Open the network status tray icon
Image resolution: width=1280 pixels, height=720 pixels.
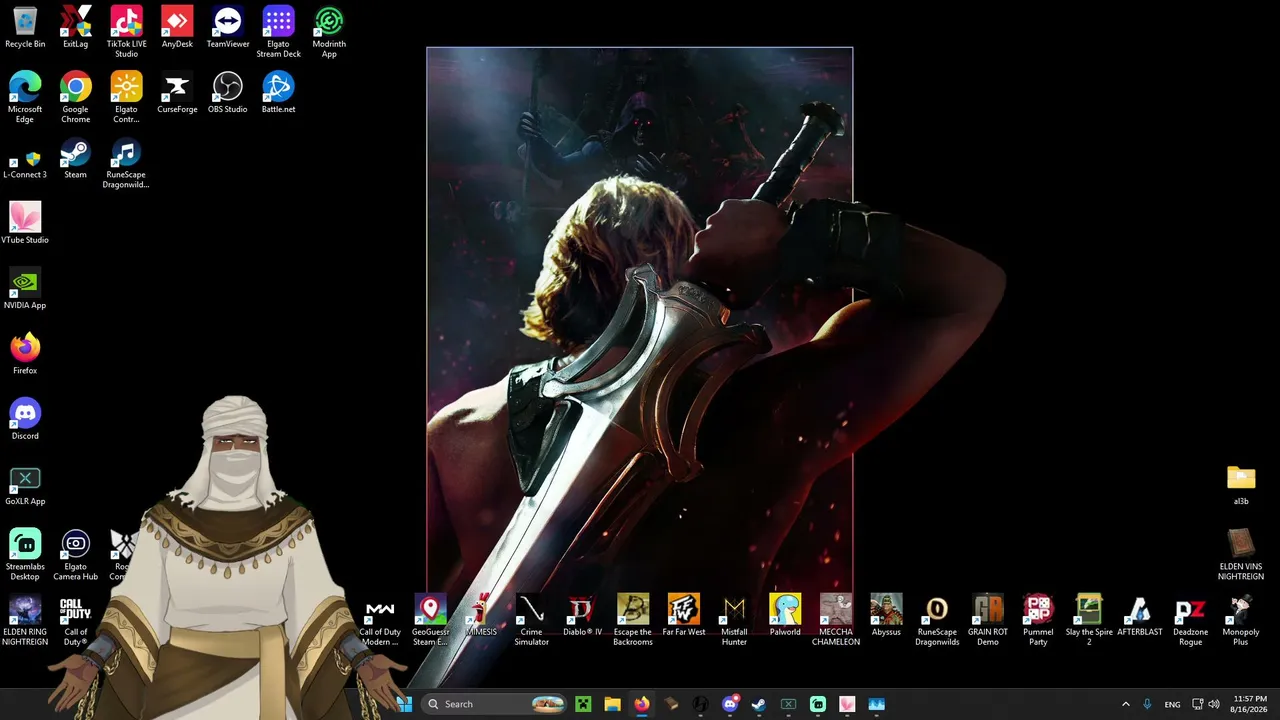tap(1198, 704)
